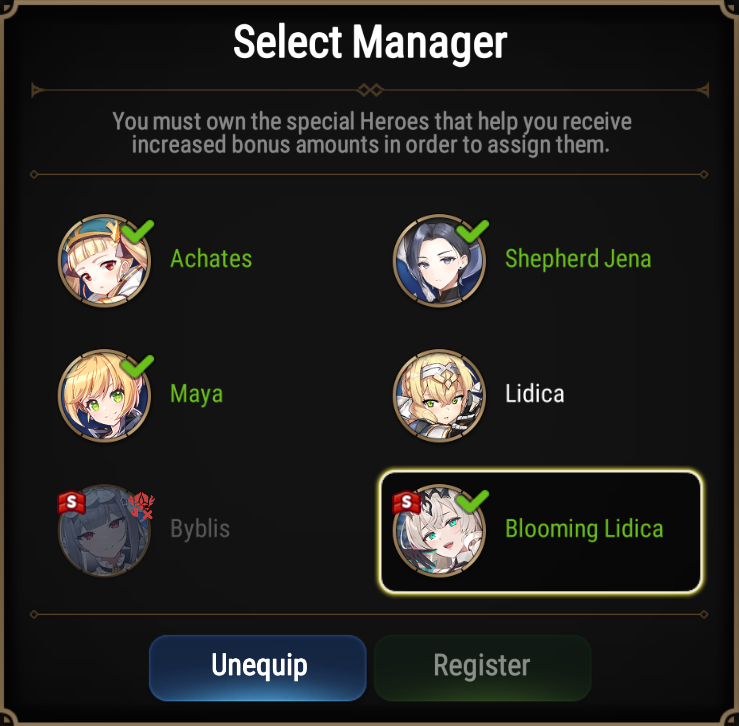Select the Achates hero portrait
Image resolution: width=739 pixels, height=726 pixels.
(x=105, y=261)
